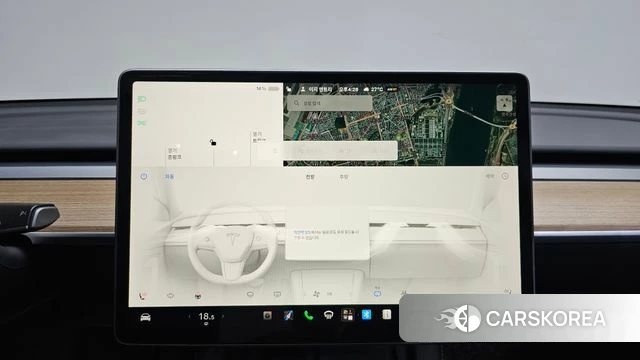Open the white notes-style app icon
The width and height of the screenshot is (640, 360).
[x=387, y=314]
